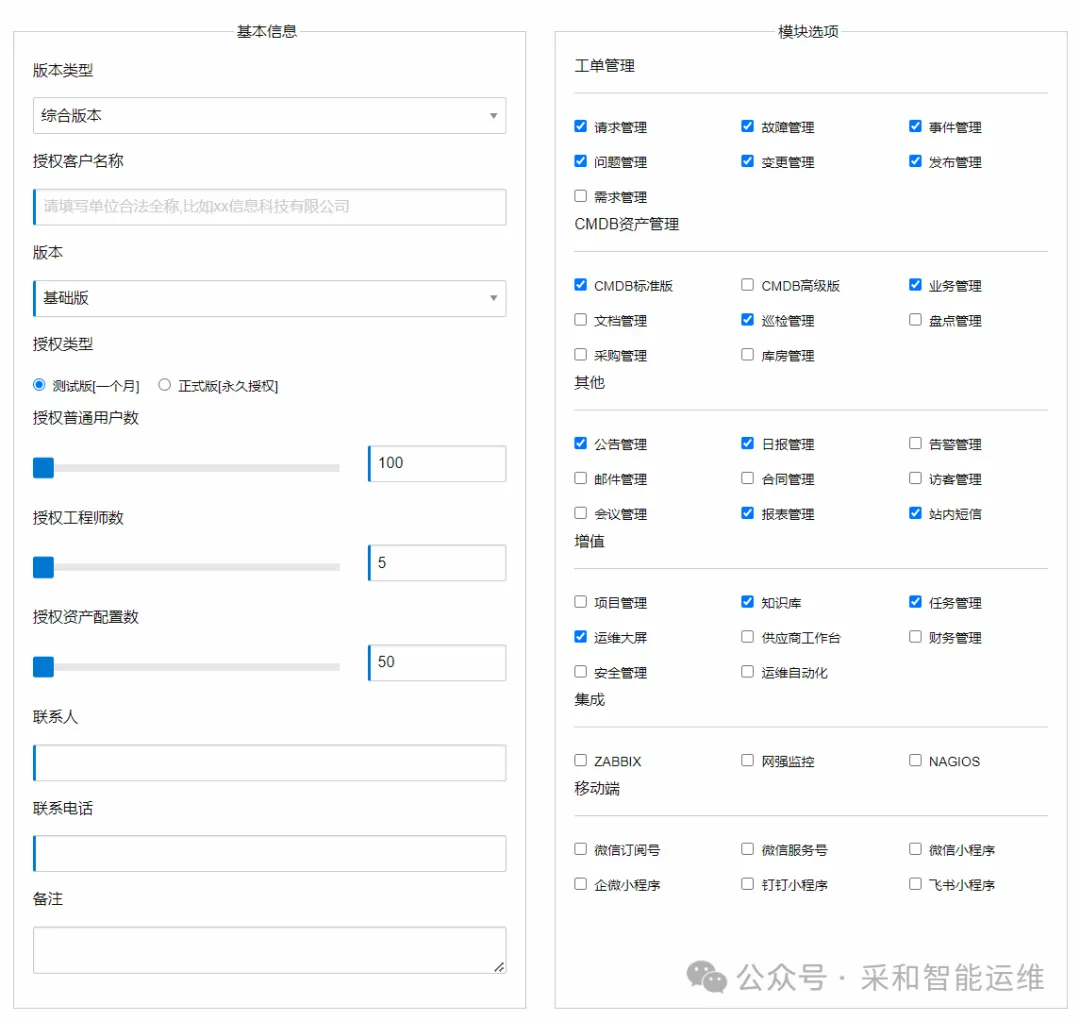Select the 测试版[一个月] radio button
The width and height of the screenshot is (1080, 1021).
pos(39,384)
